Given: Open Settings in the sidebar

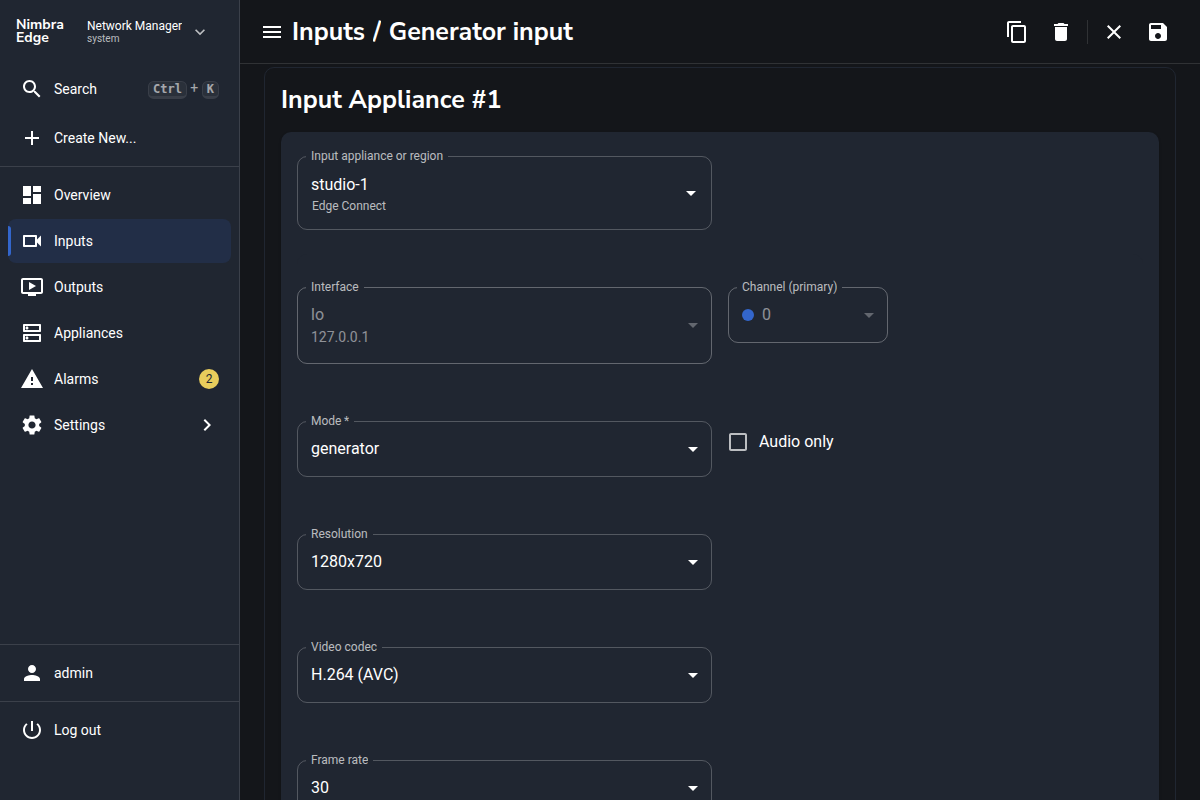Looking at the screenshot, I should [119, 425].
